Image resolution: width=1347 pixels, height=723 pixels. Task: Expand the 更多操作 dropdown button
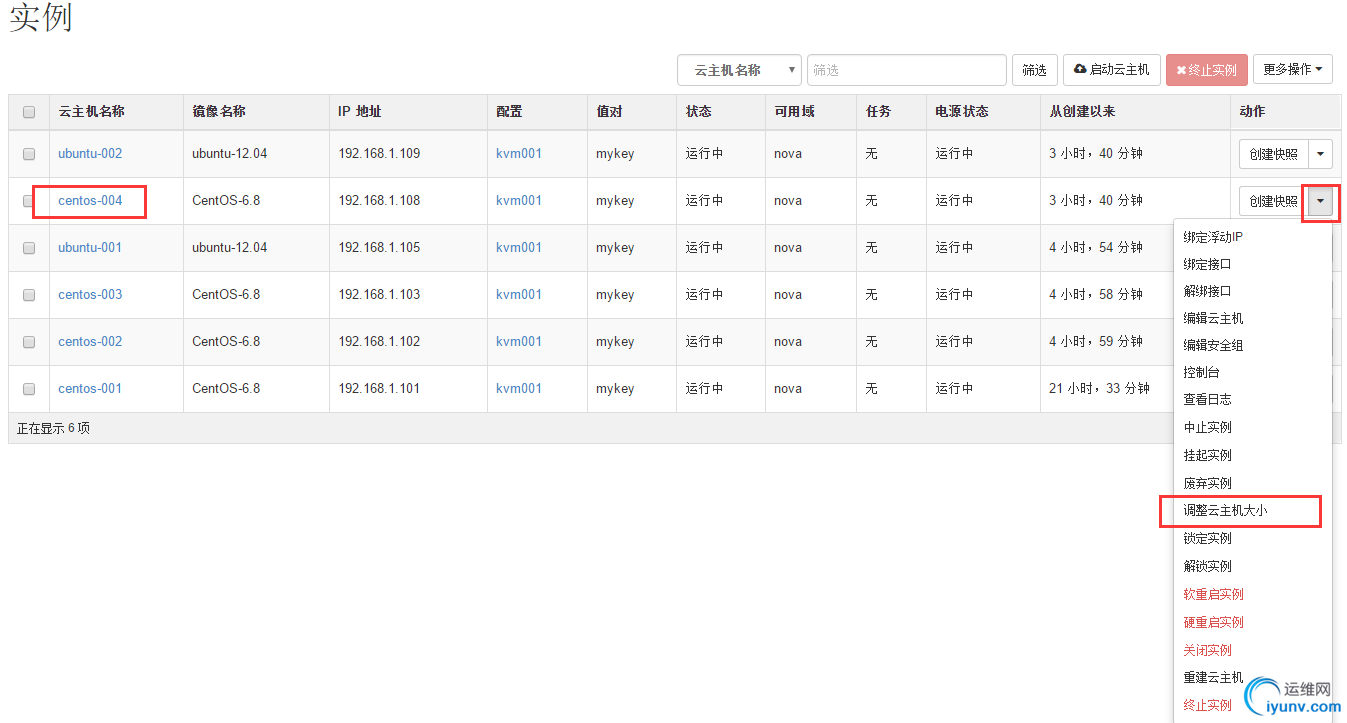pyautogui.click(x=1293, y=70)
